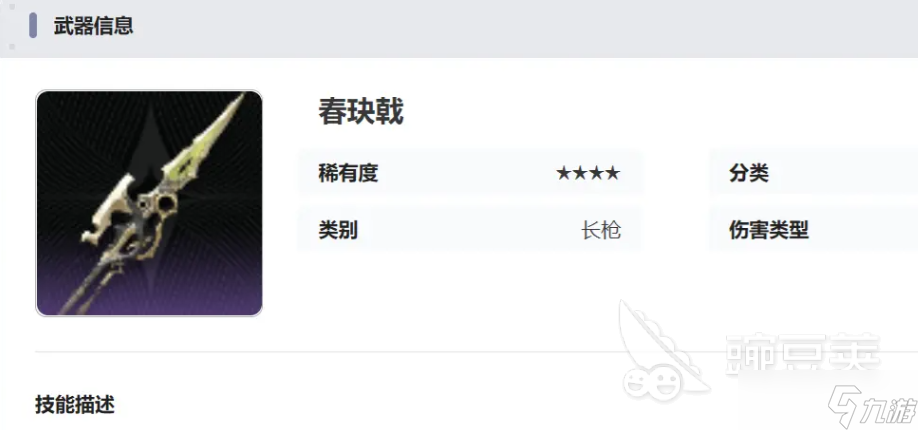
Task: Click the 伤害类型 field label
Action: [769, 230]
